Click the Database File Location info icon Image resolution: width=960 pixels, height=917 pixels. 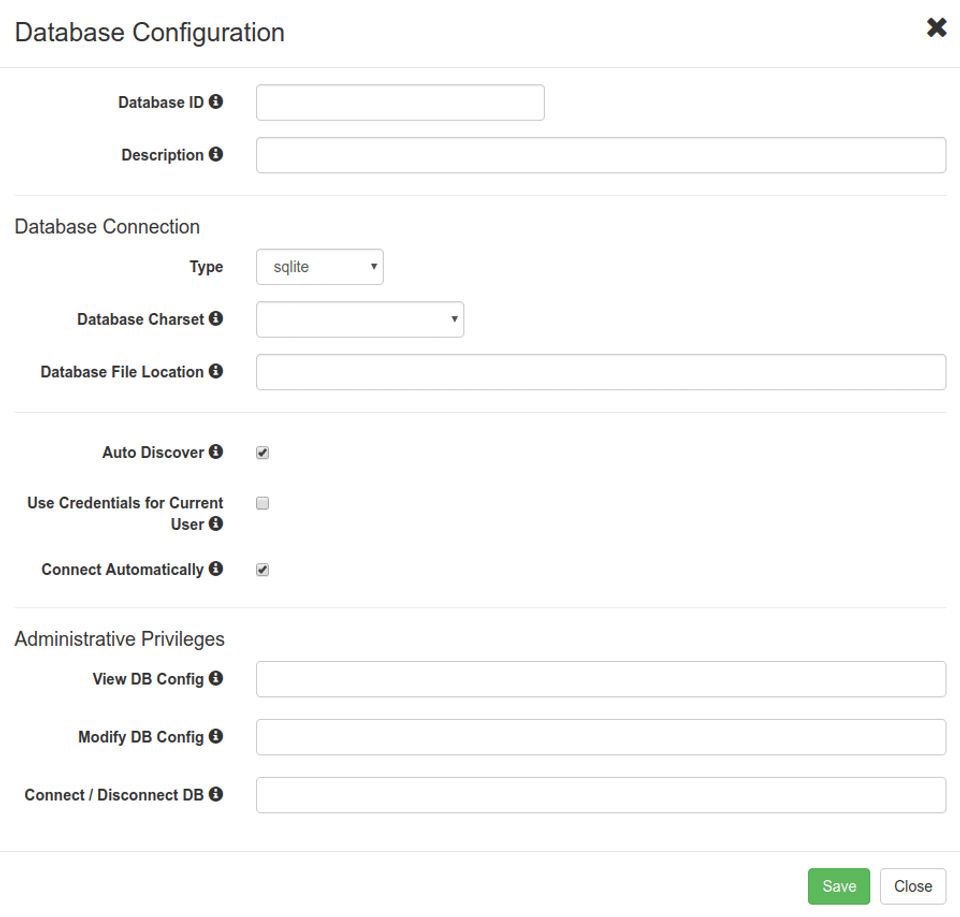pos(216,371)
